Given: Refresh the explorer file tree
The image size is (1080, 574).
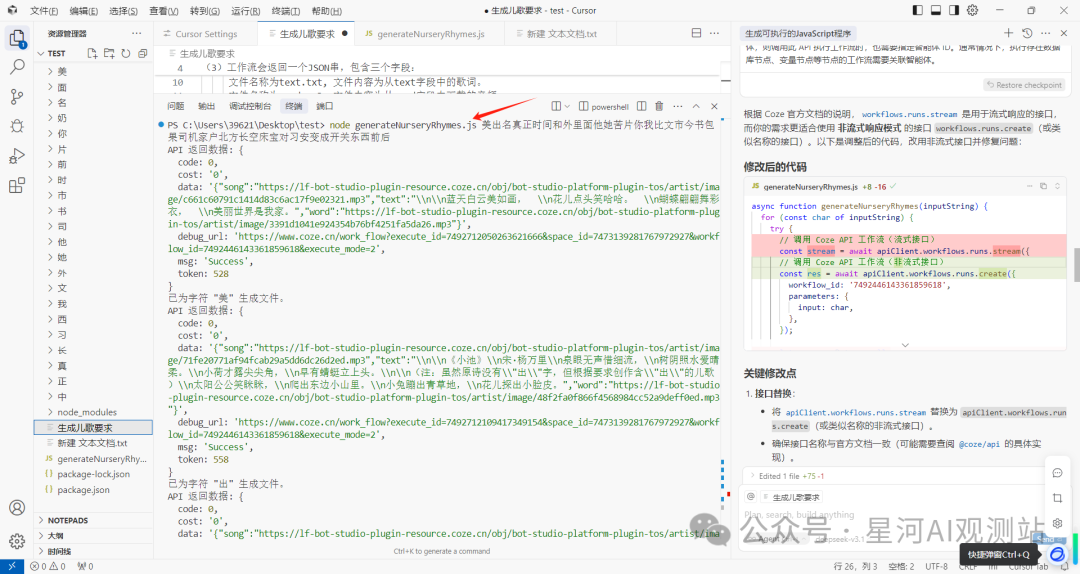Looking at the screenshot, I should click(x=125, y=53).
